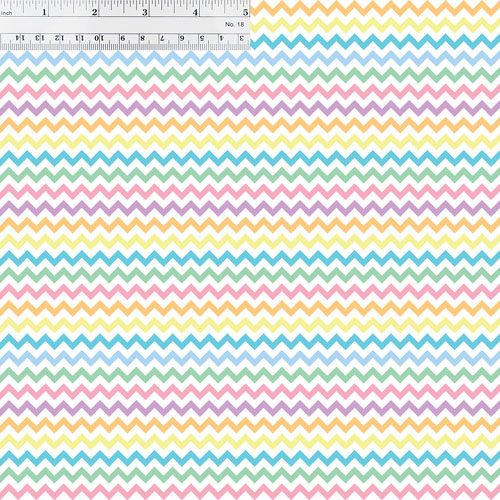Pick the teal chevron right of the ruler
The image size is (500, 500).
coord(375,41)
